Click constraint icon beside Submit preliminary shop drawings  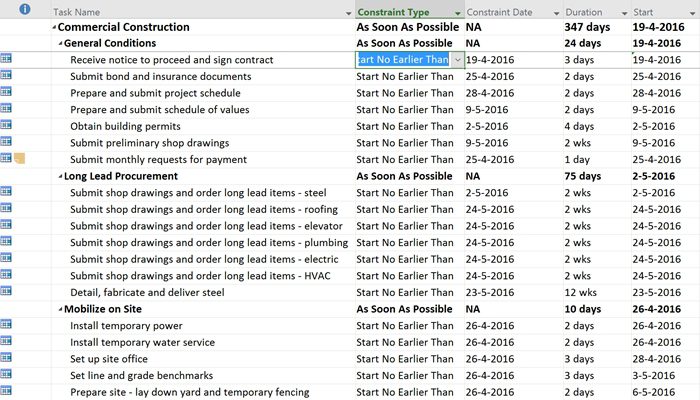pos(6,141)
